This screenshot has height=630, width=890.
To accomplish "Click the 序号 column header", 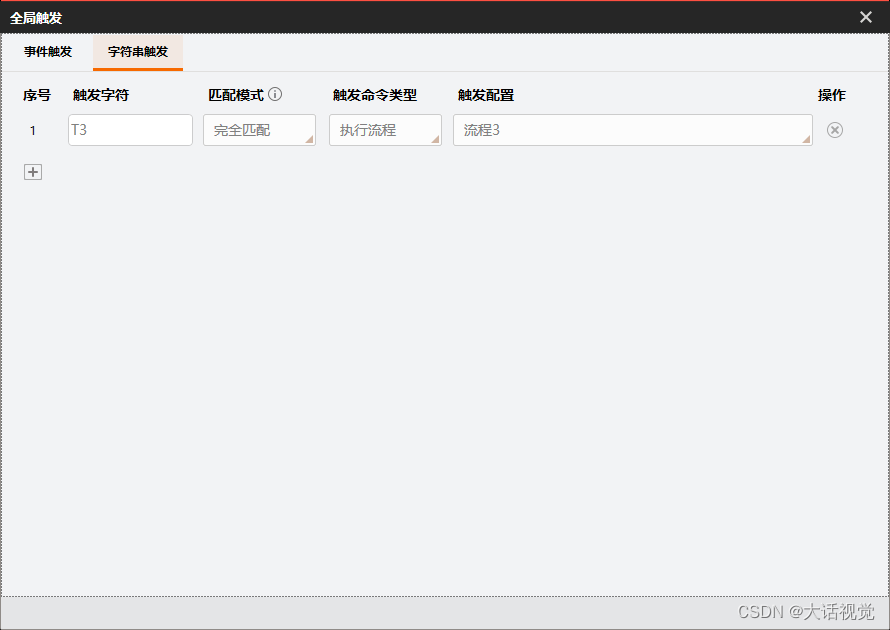I will [37, 95].
